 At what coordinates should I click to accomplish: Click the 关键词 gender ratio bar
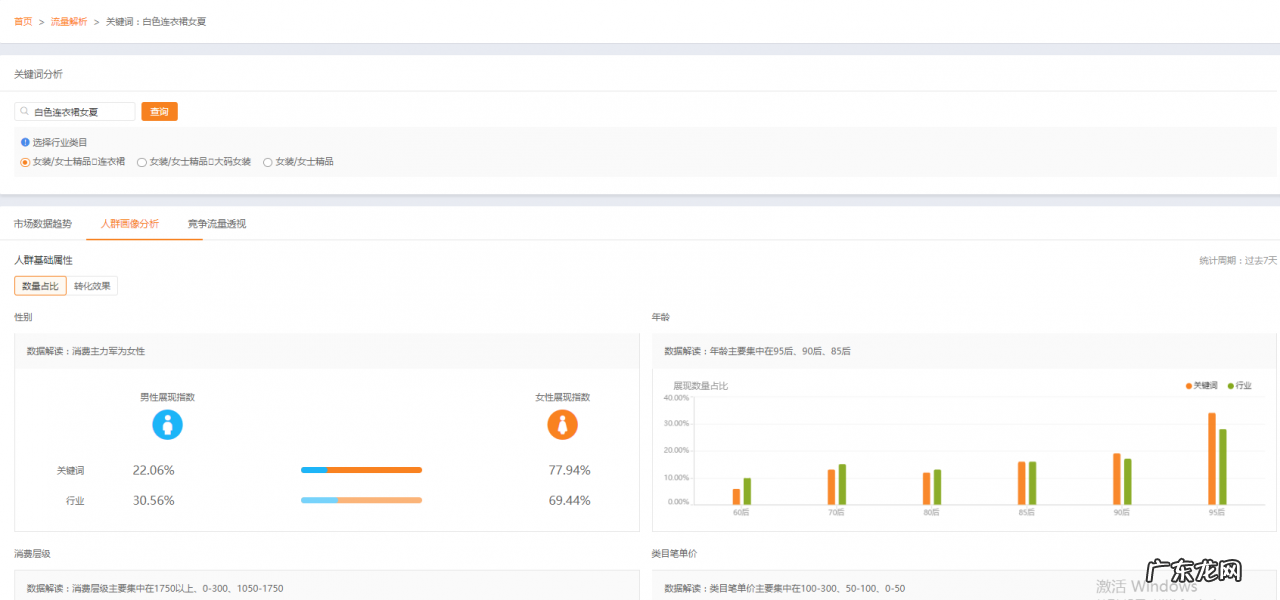(x=361, y=470)
